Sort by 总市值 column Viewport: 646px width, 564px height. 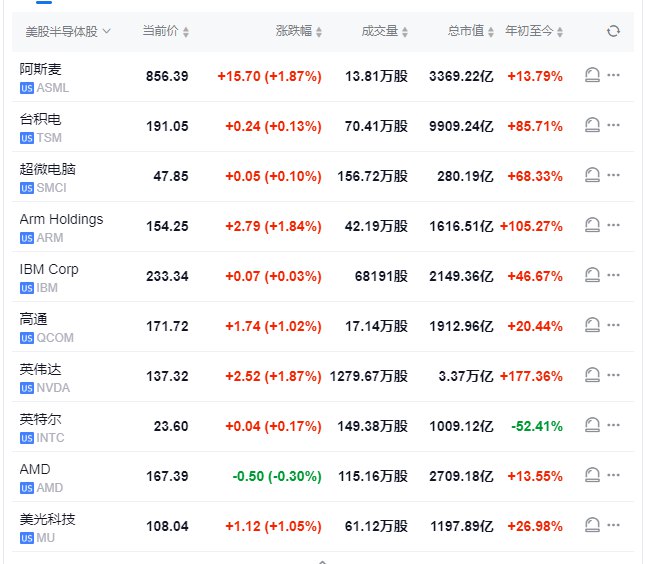471,31
